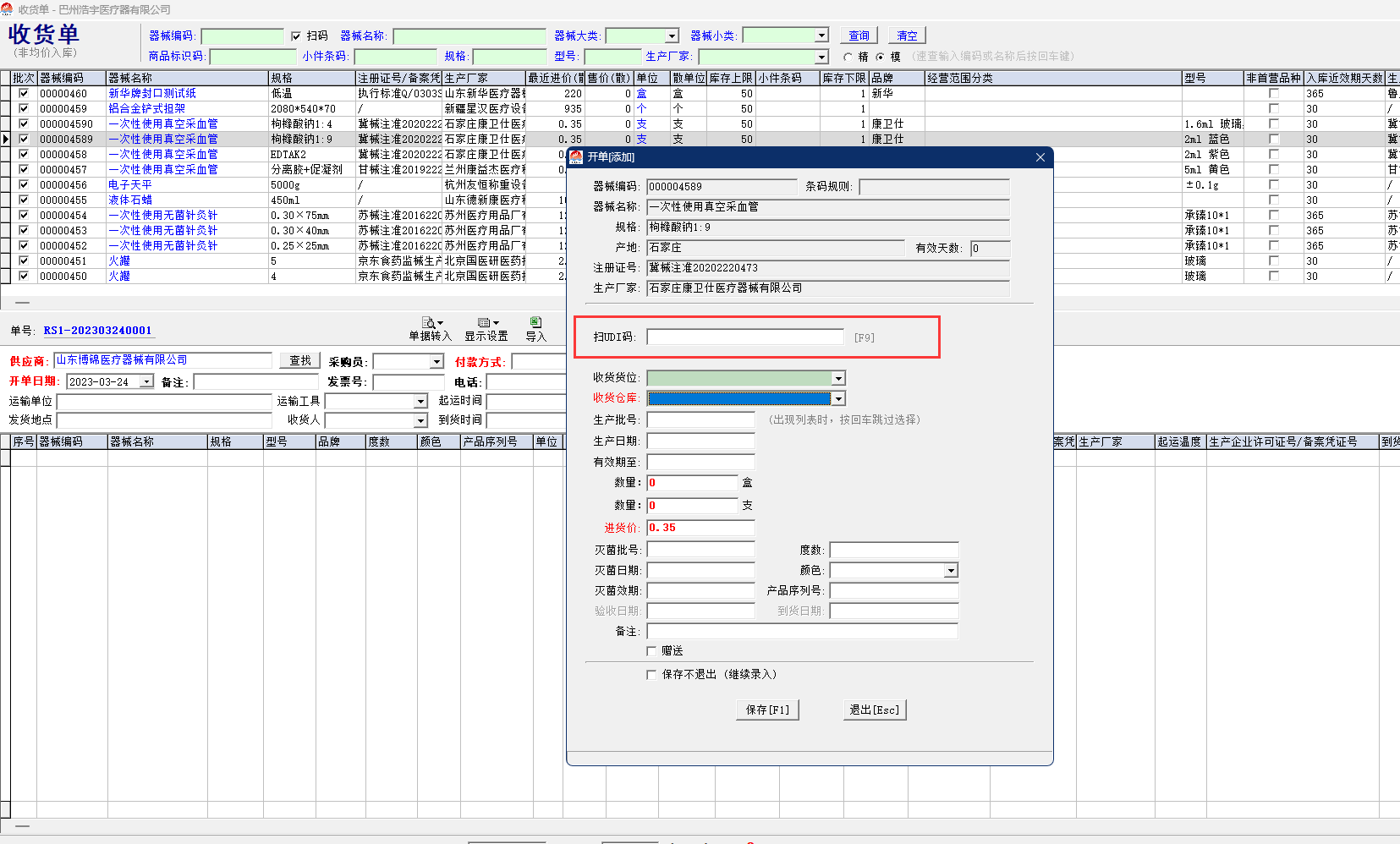The height and width of the screenshot is (844, 1400).
Task: Click the 退出[Esc] exit button
Action: pyautogui.click(x=875, y=710)
